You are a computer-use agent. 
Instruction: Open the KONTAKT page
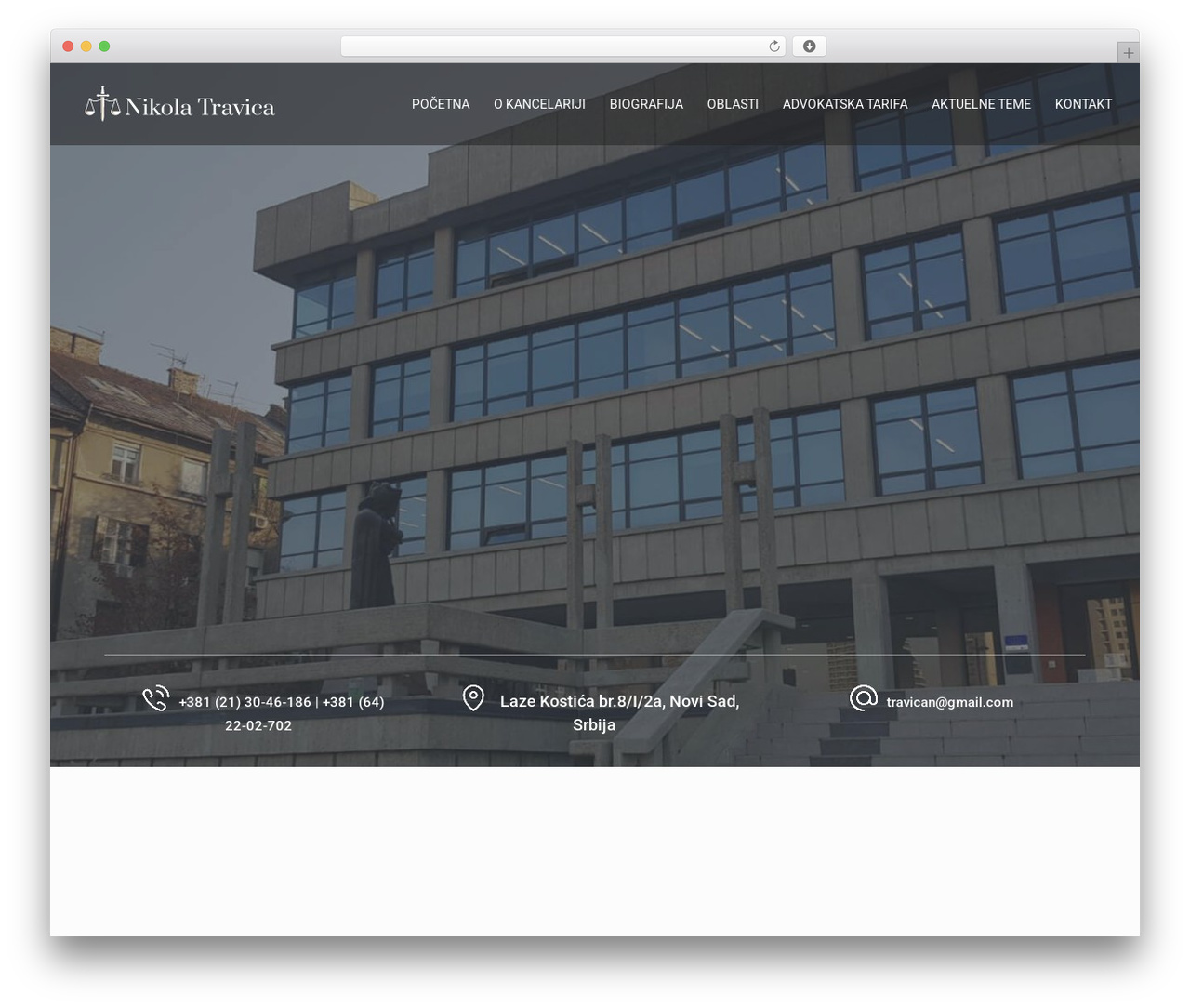tap(1083, 104)
